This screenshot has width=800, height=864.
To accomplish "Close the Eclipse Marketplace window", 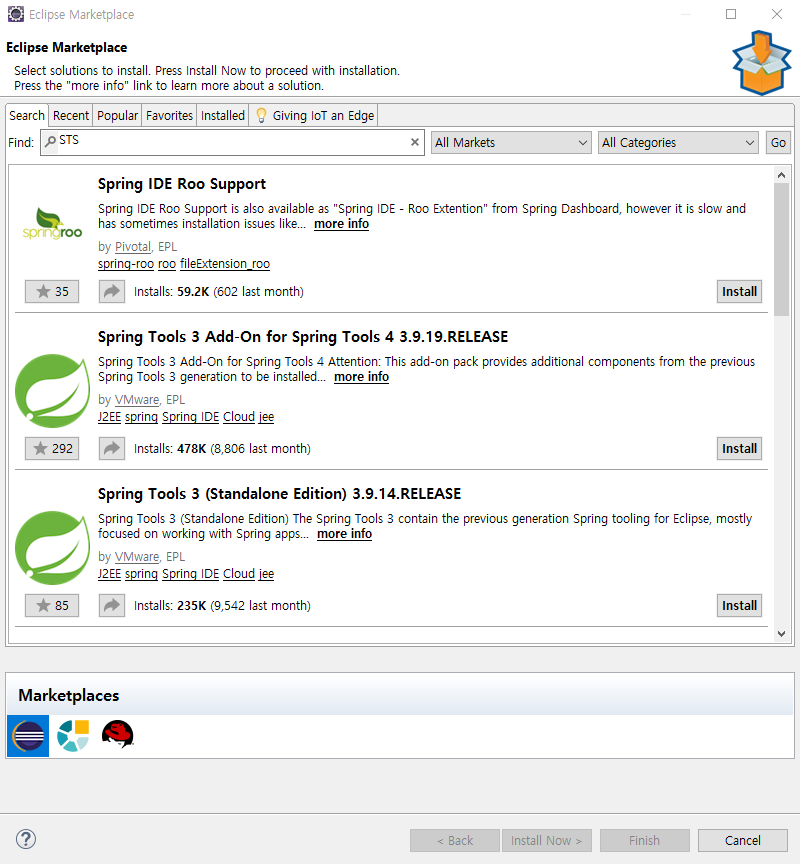I will pos(777,14).
